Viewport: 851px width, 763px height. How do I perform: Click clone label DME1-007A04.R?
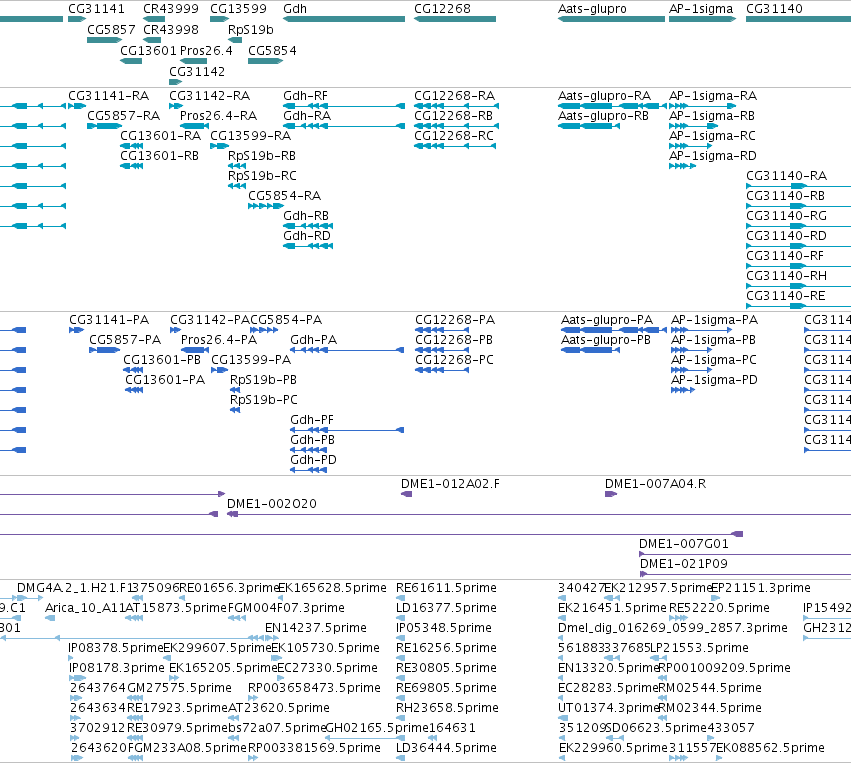coord(656,484)
